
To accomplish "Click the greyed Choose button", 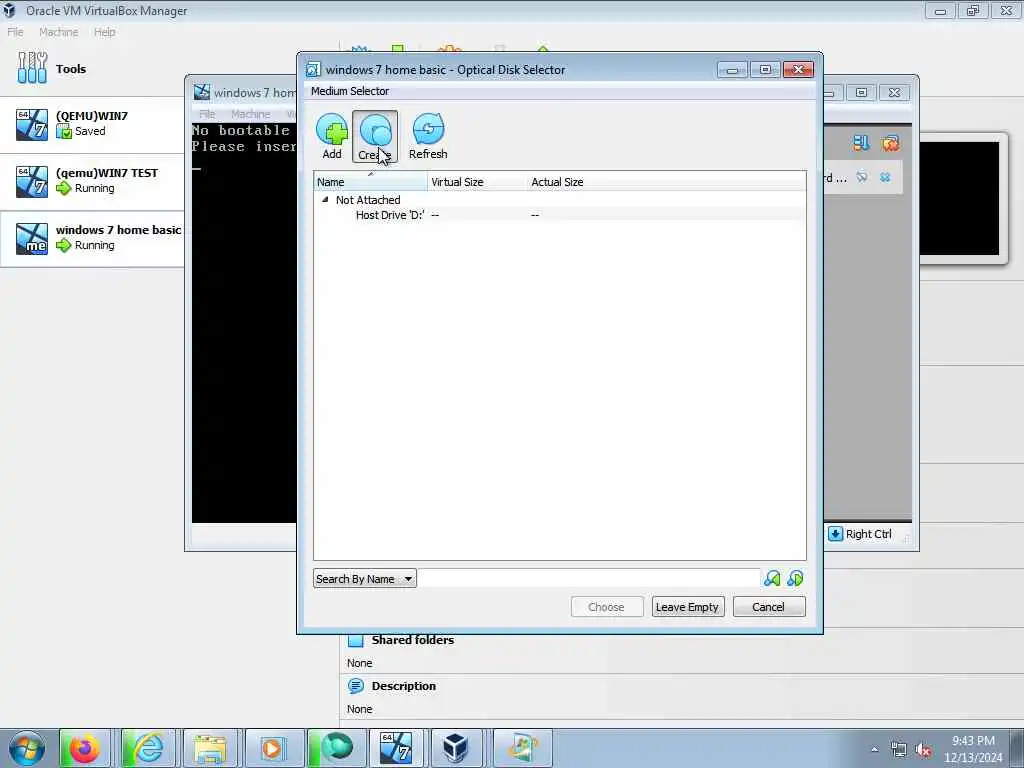I will pyautogui.click(x=607, y=607).
